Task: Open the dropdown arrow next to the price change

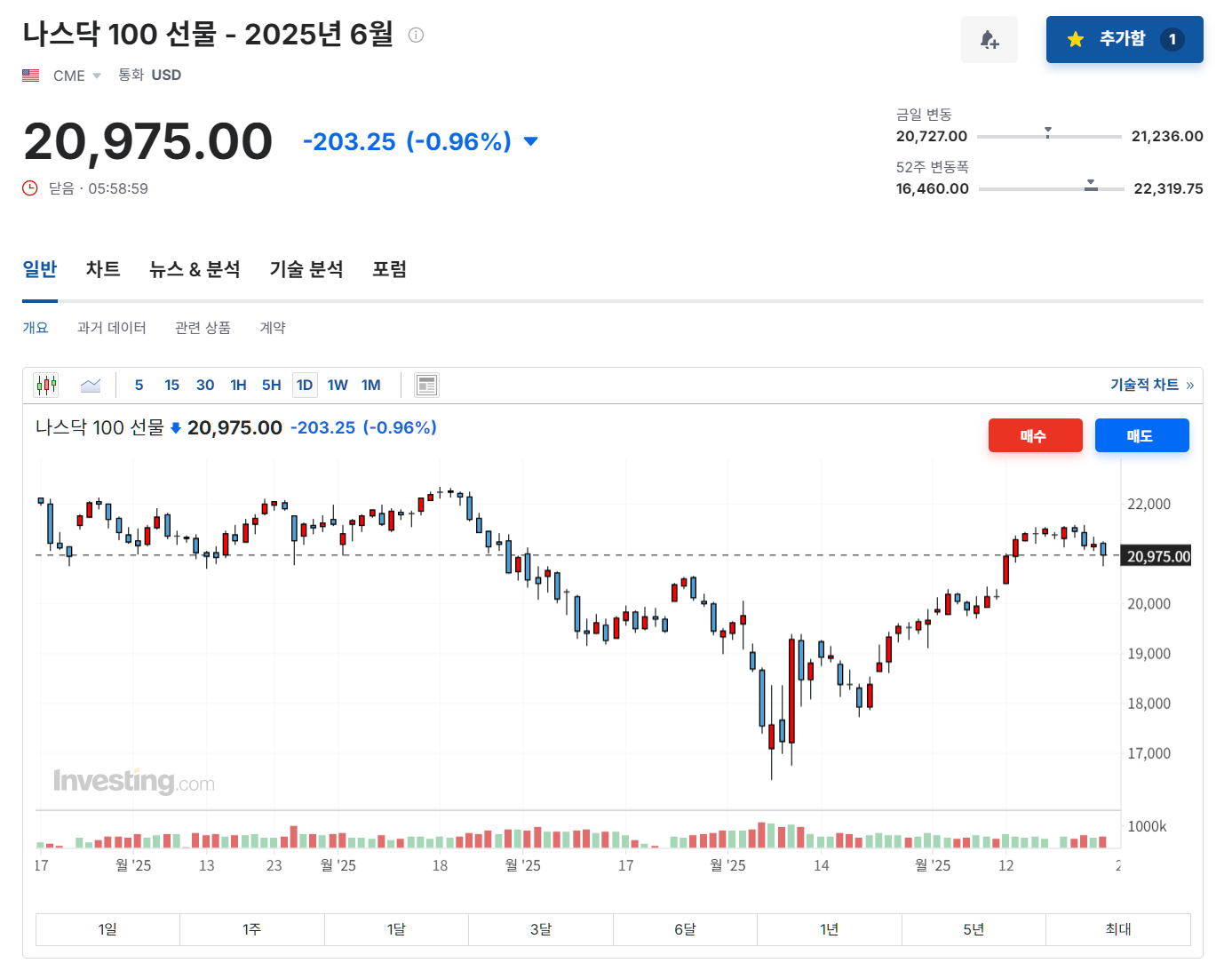Action: (530, 141)
